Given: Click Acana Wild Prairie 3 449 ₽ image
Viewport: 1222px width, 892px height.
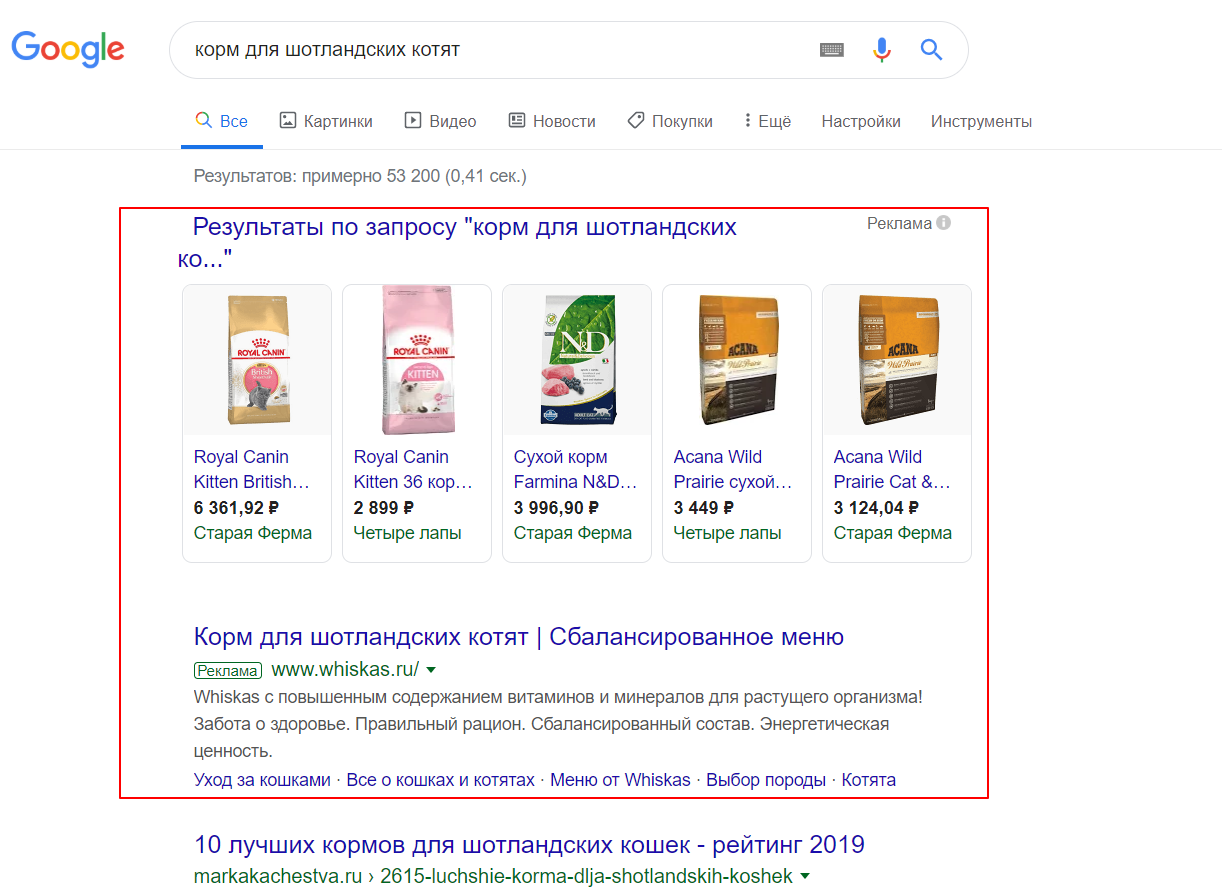Looking at the screenshot, I should pyautogui.click(x=737, y=360).
